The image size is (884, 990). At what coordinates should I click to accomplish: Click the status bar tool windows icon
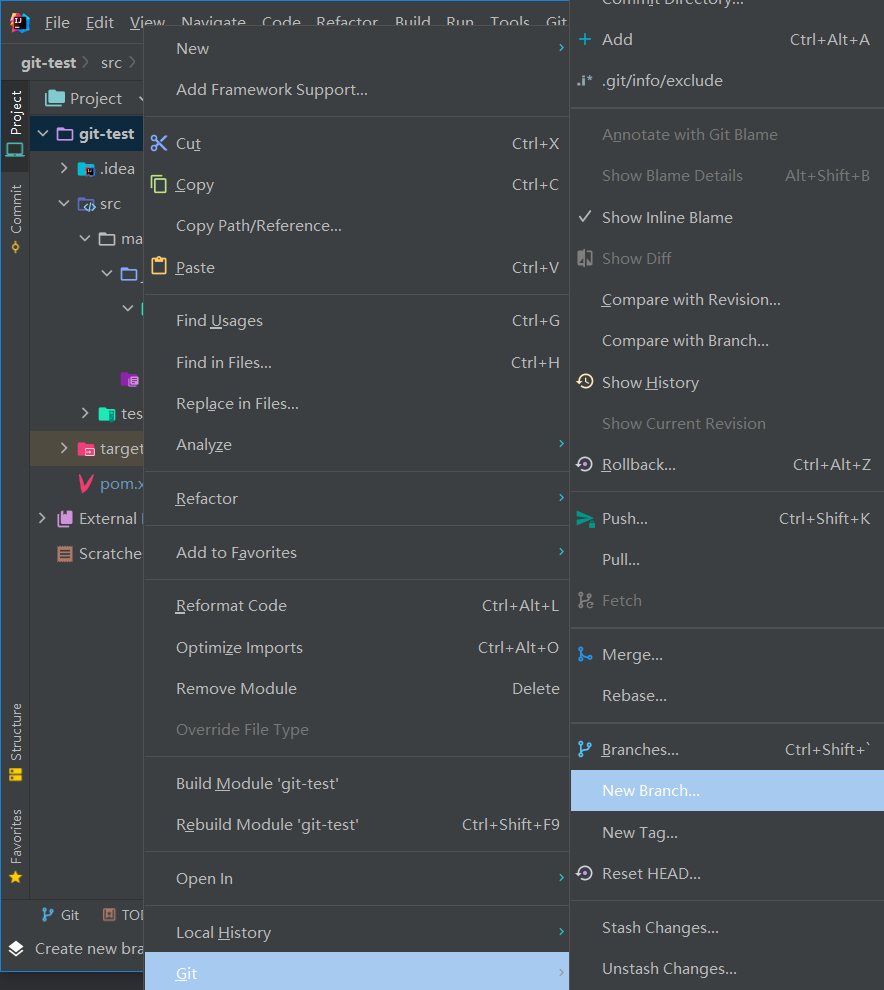tap(16, 948)
